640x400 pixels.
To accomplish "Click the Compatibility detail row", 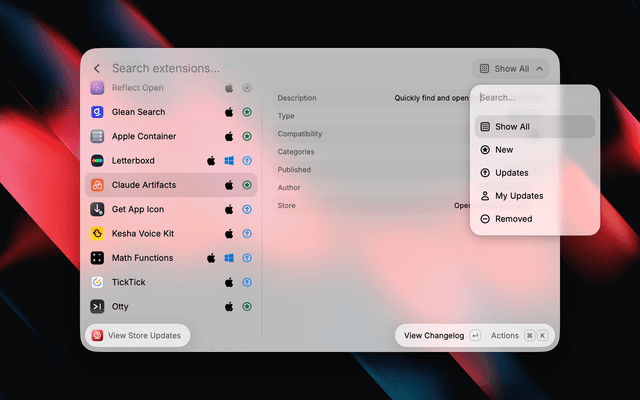I will click(371, 134).
